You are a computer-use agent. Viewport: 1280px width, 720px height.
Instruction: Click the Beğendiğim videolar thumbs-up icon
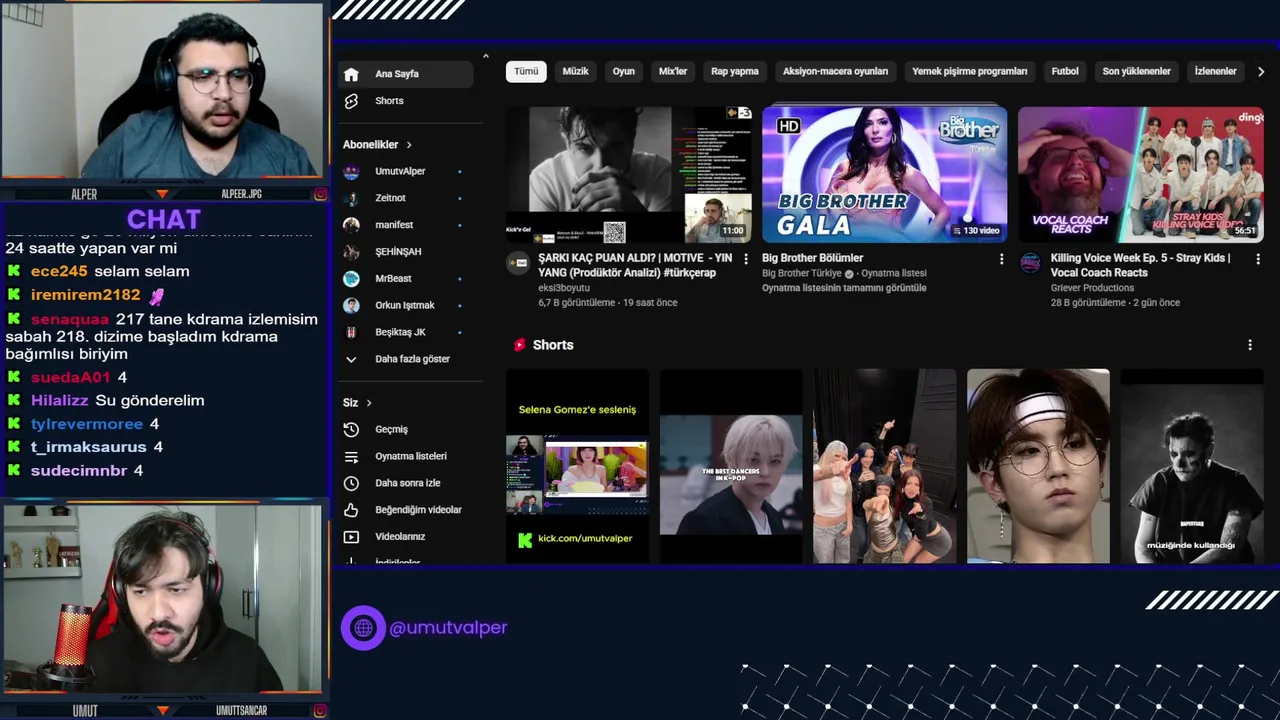click(351, 510)
